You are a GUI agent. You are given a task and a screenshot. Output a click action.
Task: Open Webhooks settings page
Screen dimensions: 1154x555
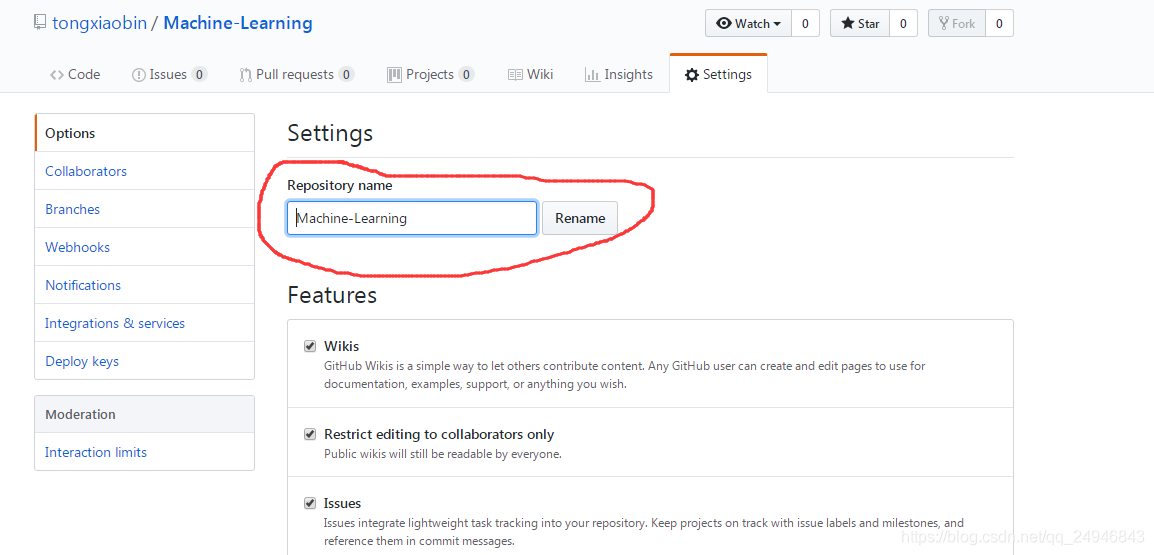click(144, 247)
